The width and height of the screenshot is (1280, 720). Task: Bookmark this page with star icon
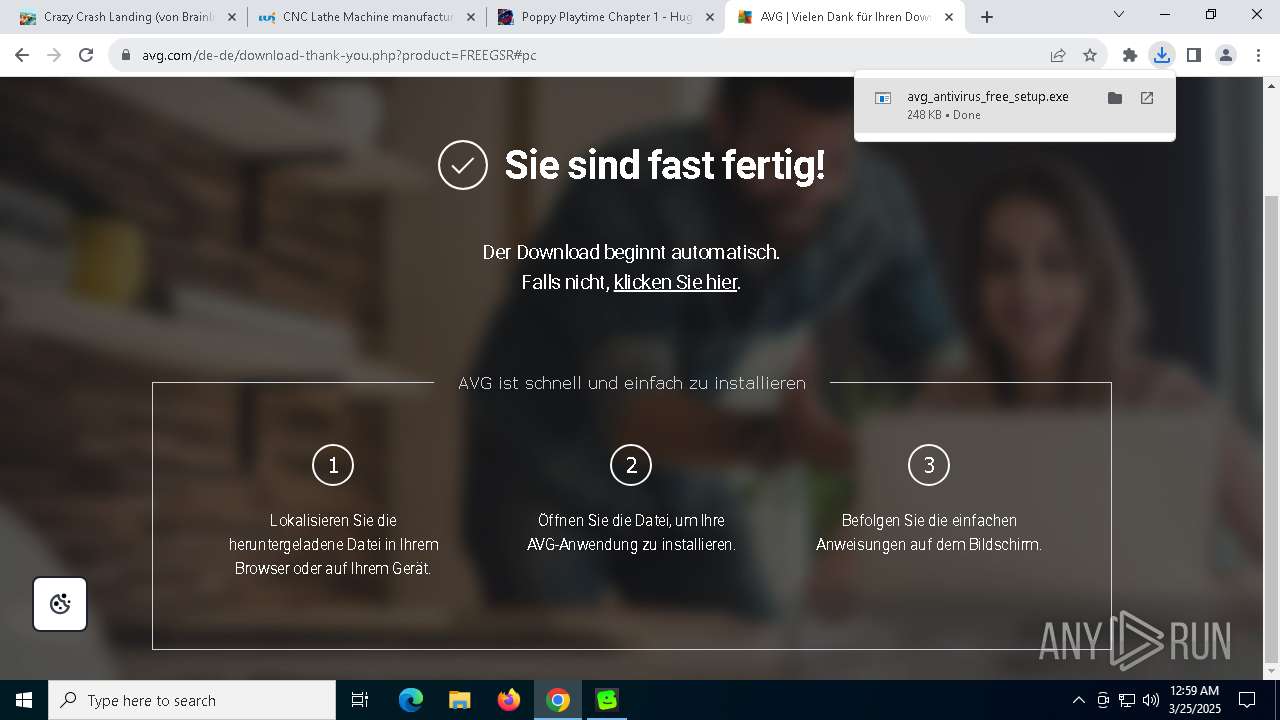click(1090, 55)
